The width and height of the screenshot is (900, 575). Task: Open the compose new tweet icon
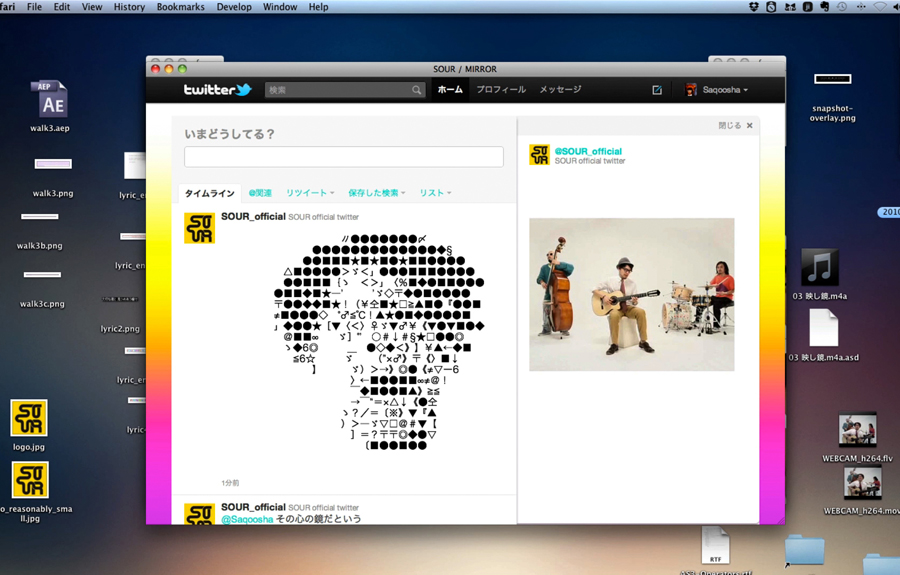[x=657, y=90]
